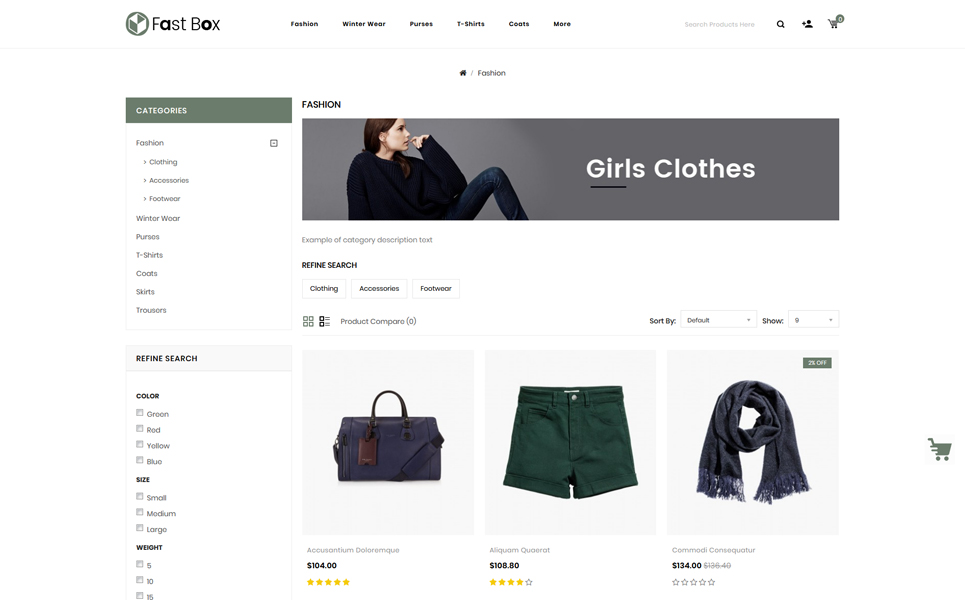Open the Show count dropdown
This screenshot has width=965, height=600.
[x=813, y=320]
